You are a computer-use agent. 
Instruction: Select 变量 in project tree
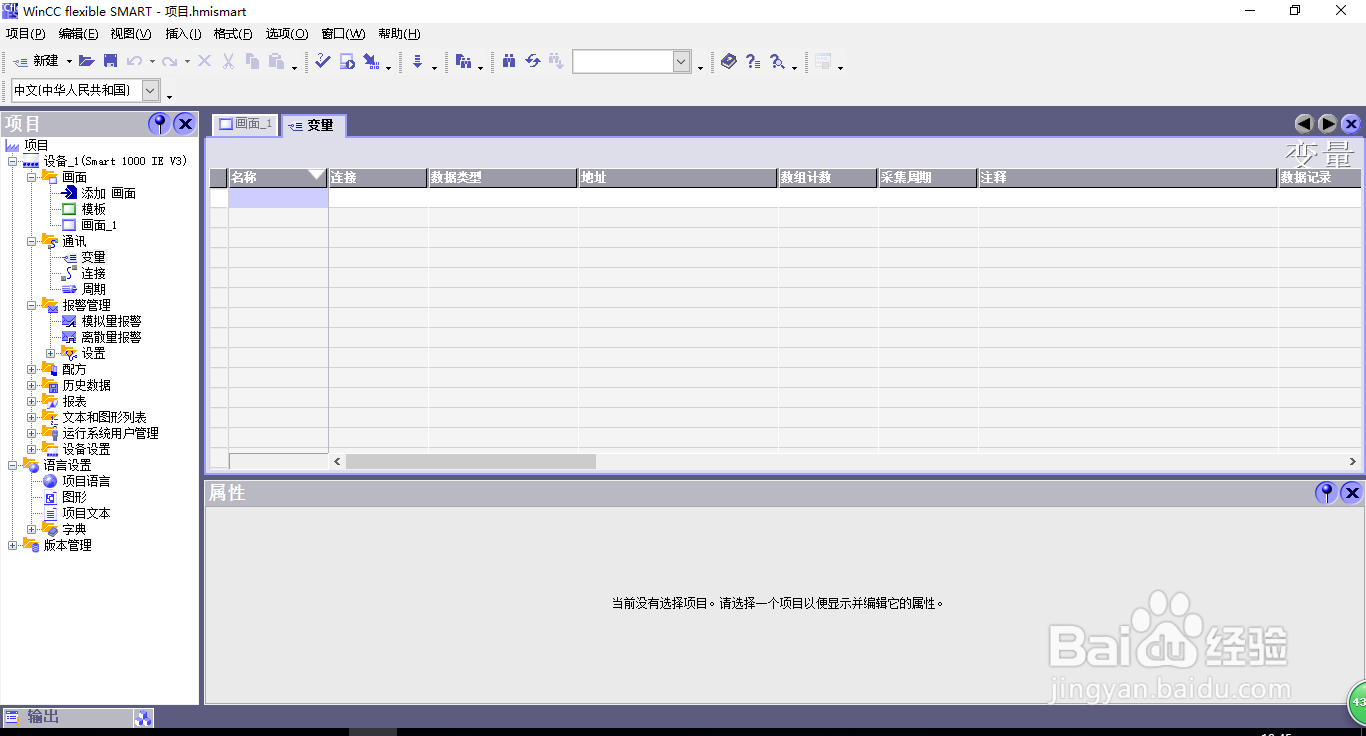pyautogui.click(x=93, y=257)
